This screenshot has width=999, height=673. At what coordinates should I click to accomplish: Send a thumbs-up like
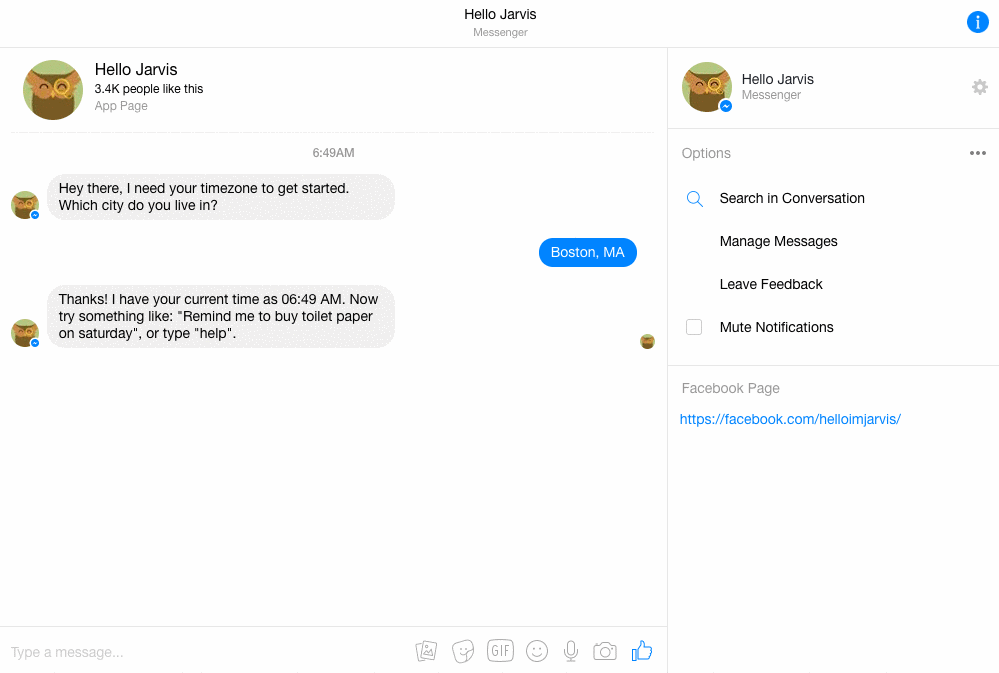point(642,651)
